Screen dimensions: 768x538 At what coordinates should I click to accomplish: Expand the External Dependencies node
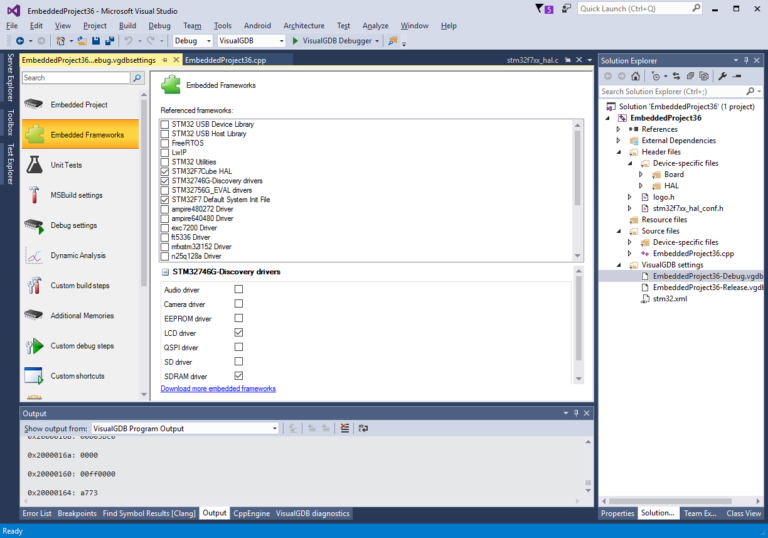click(618, 141)
